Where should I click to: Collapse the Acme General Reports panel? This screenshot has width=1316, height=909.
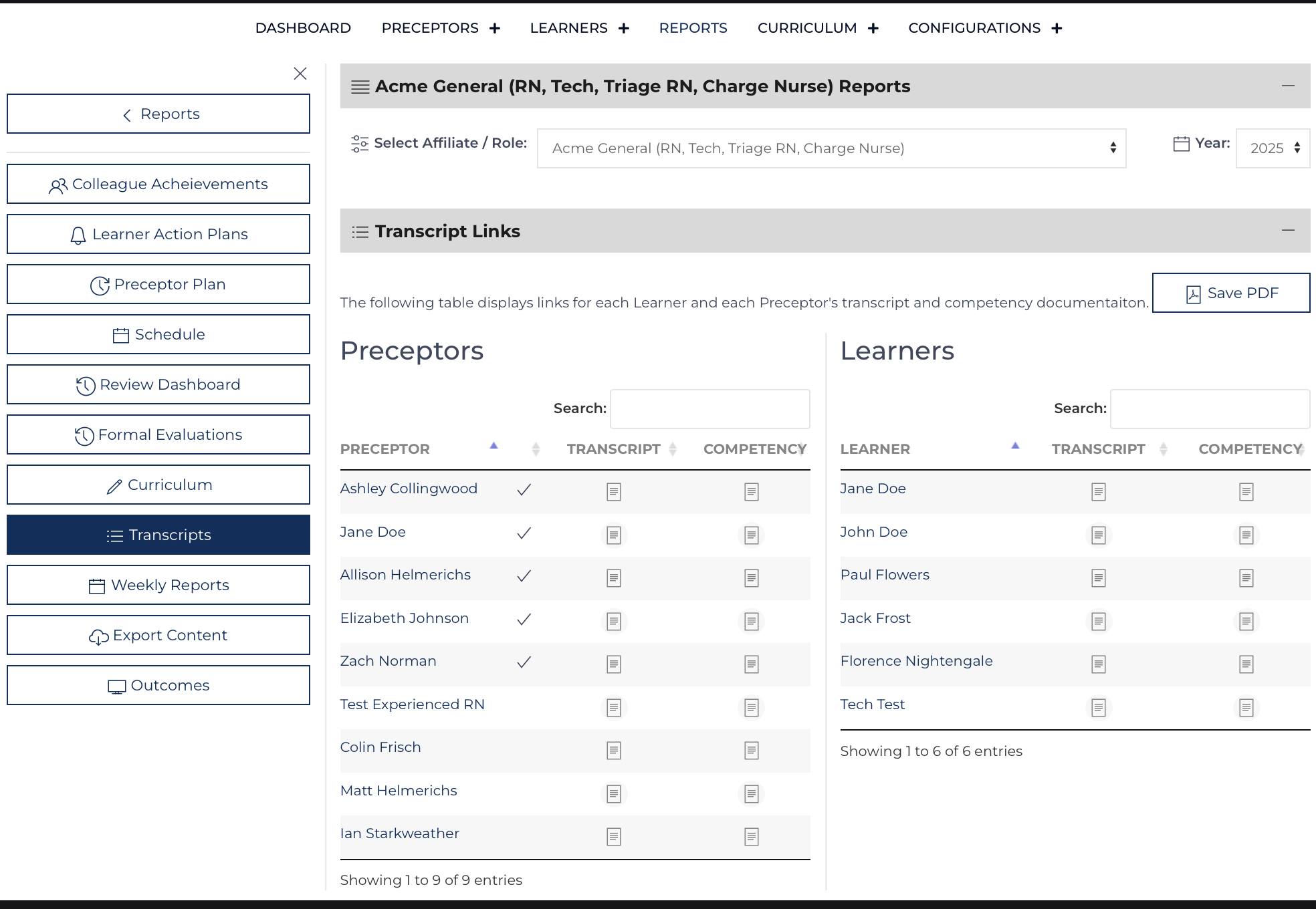click(1288, 86)
